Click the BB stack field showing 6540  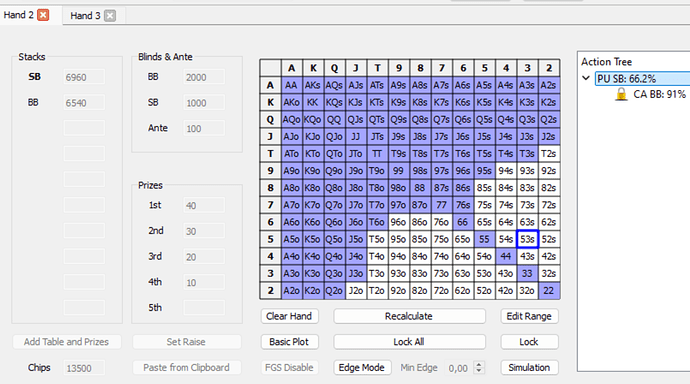tap(84, 103)
